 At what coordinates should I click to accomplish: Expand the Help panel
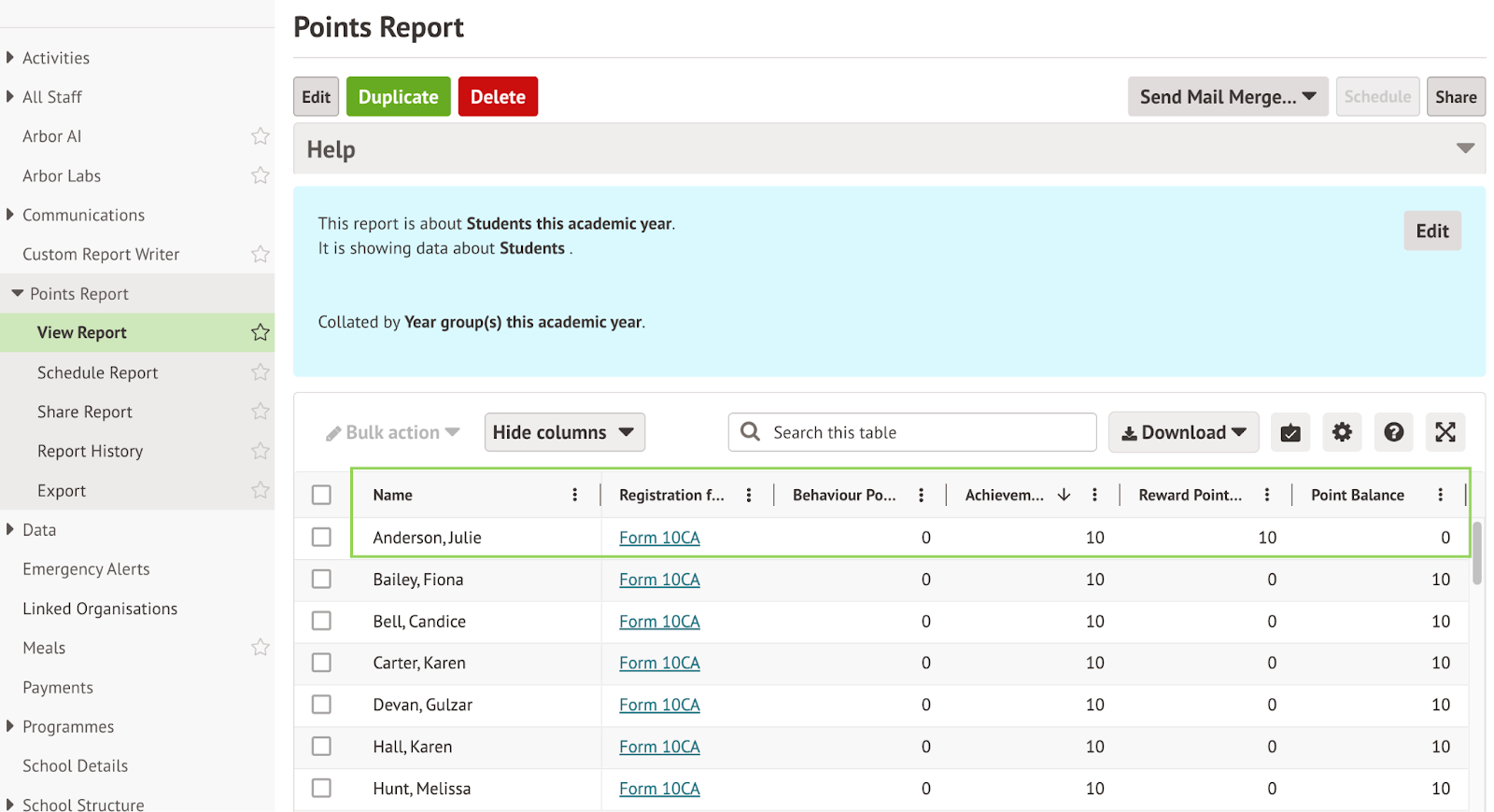pyautogui.click(x=1465, y=148)
